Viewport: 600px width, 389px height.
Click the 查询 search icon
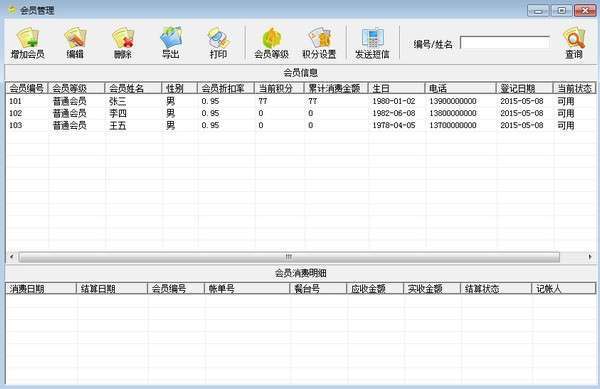pyautogui.click(x=574, y=43)
